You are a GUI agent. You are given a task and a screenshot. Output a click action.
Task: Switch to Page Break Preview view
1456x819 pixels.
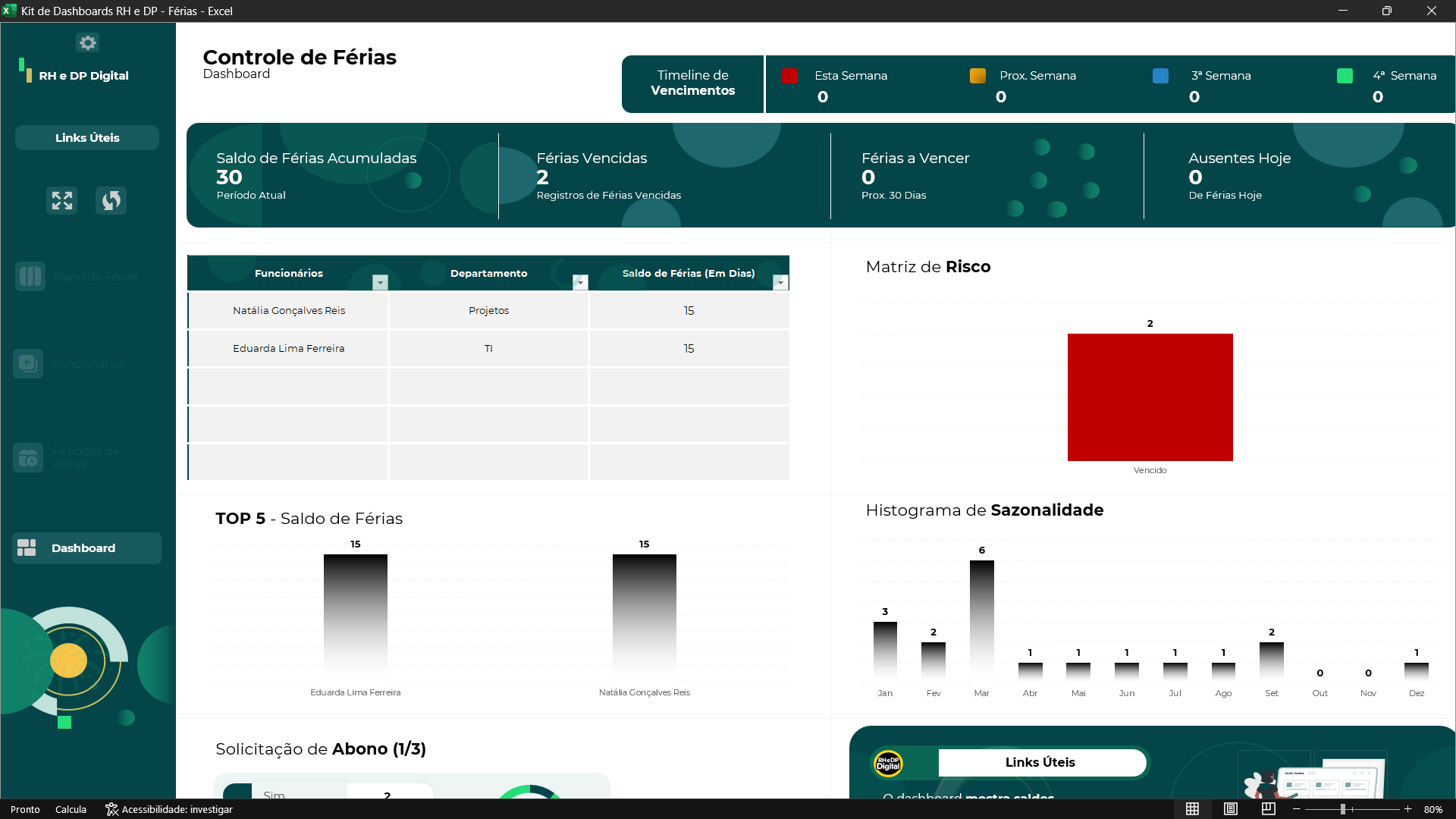click(x=1268, y=809)
